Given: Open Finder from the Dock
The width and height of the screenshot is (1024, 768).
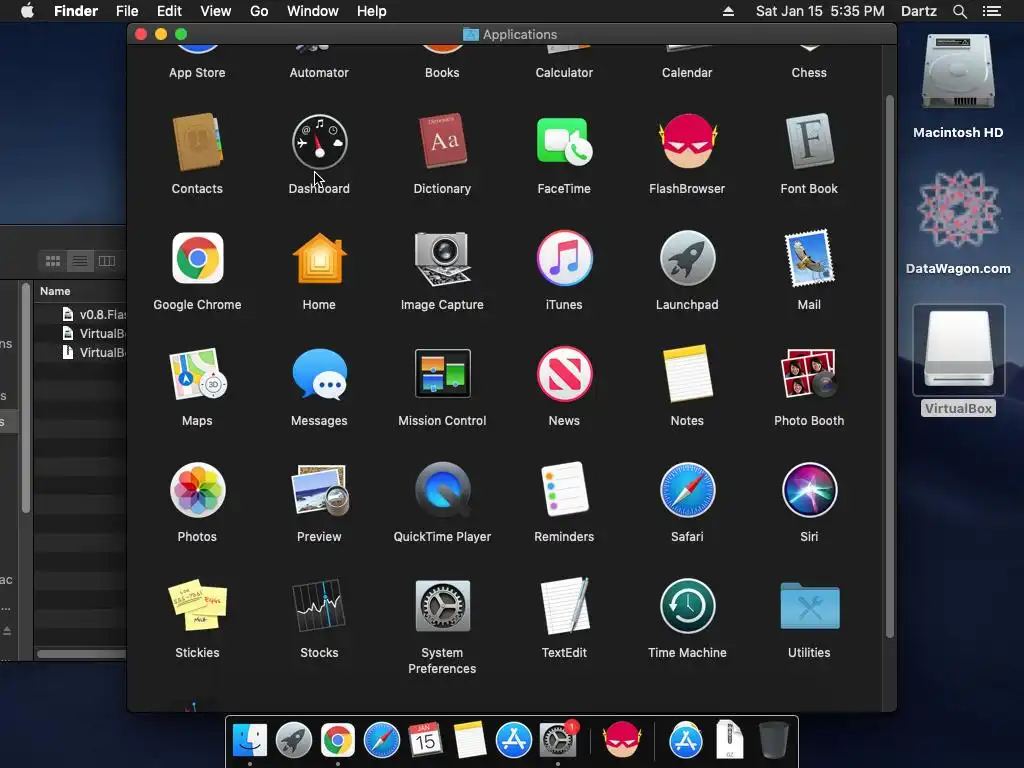Looking at the screenshot, I should [x=249, y=741].
